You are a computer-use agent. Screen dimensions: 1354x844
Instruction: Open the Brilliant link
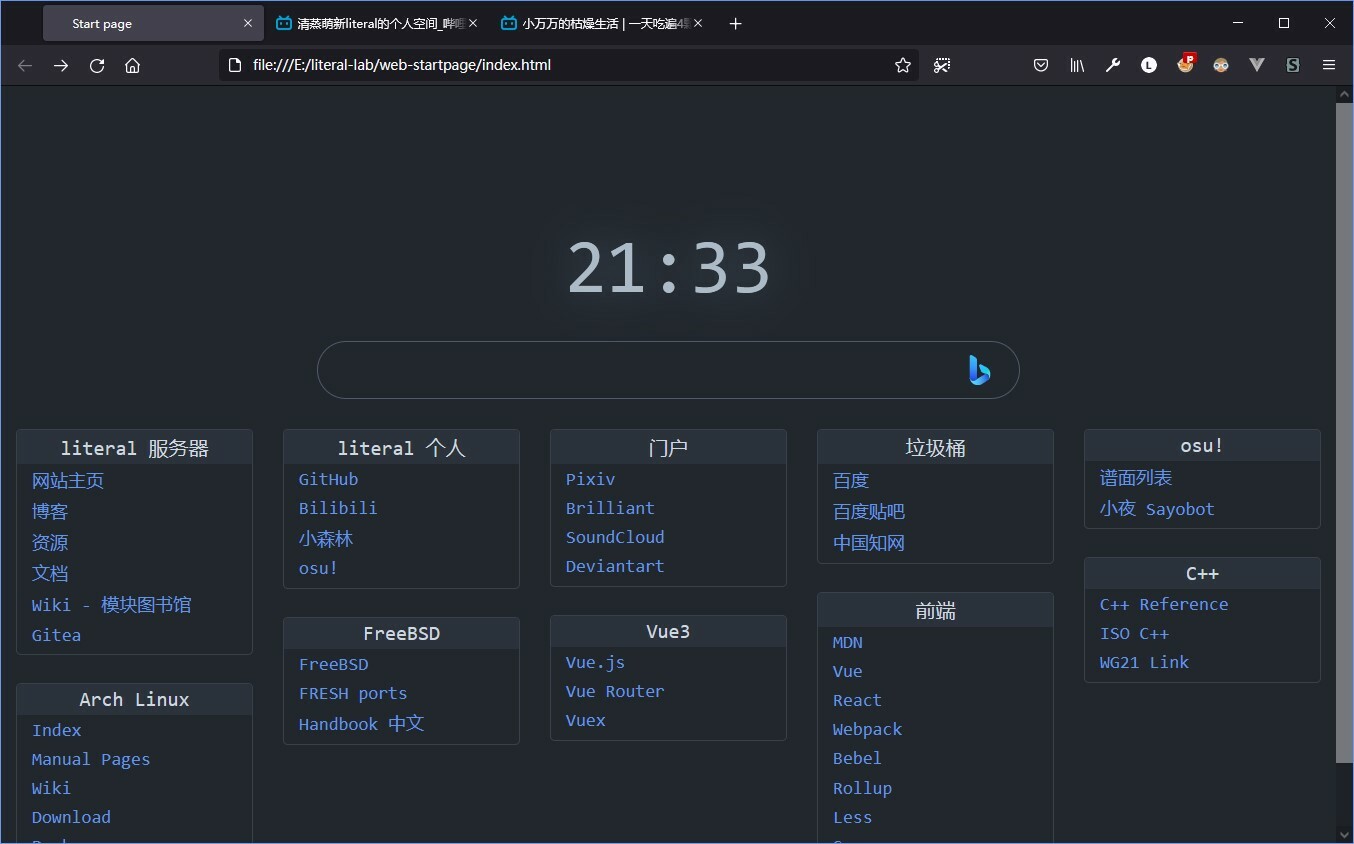pyautogui.click(x=610, y=508)
